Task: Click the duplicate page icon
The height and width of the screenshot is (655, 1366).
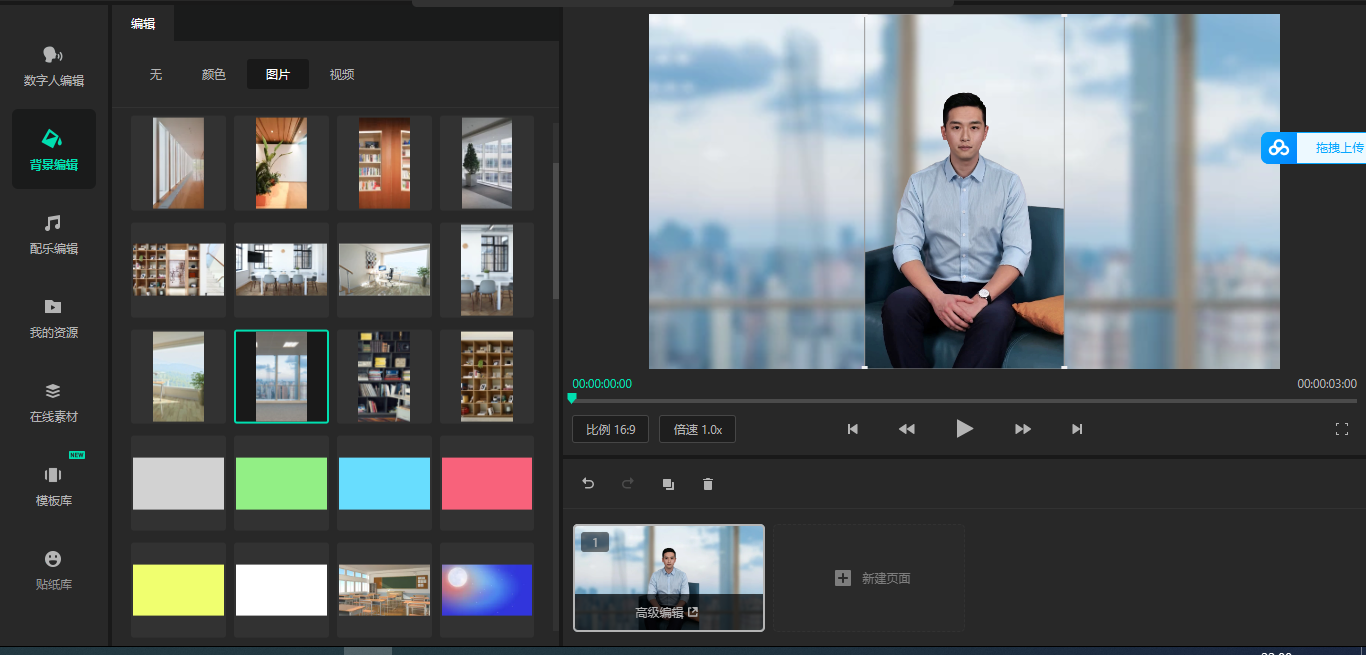Action: pyautogui.click(x=668, y=484)
